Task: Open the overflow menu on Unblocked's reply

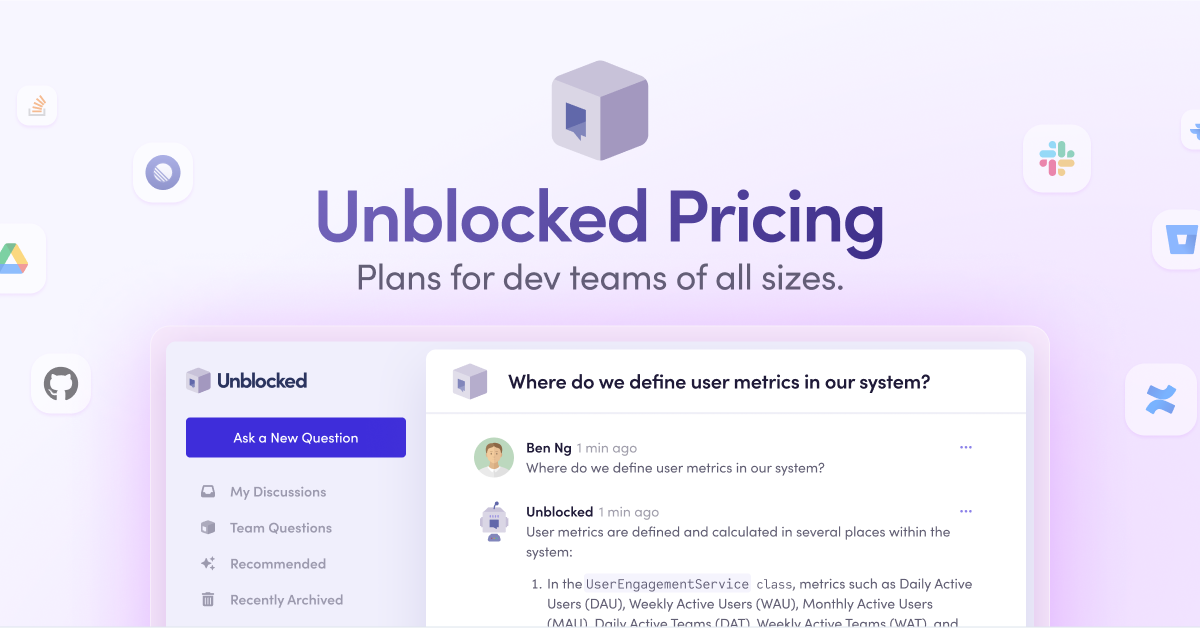Action: [966, 511]
